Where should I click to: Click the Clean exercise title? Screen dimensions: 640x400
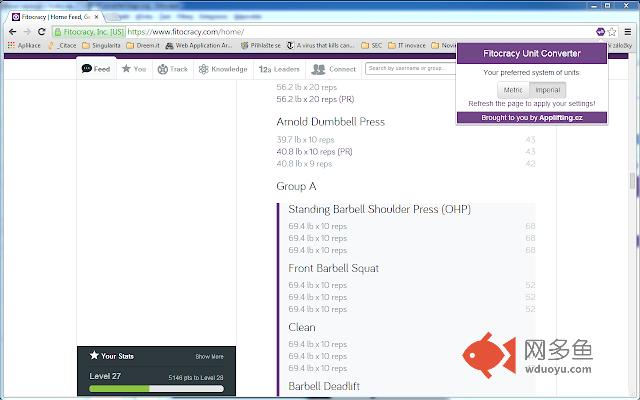pos(302,327)
